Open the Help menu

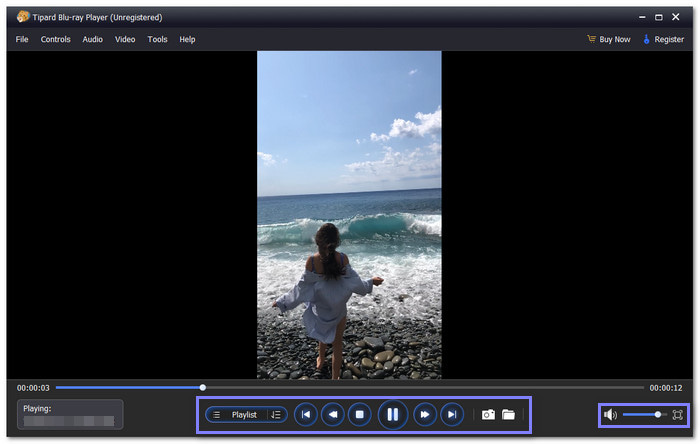tap(187, 39)
